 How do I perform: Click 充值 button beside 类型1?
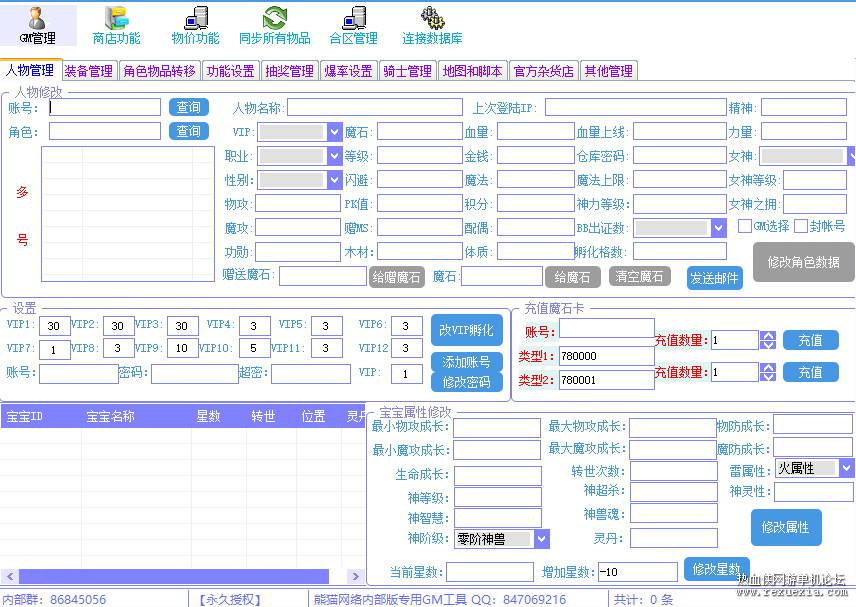(x=810, y=340)
